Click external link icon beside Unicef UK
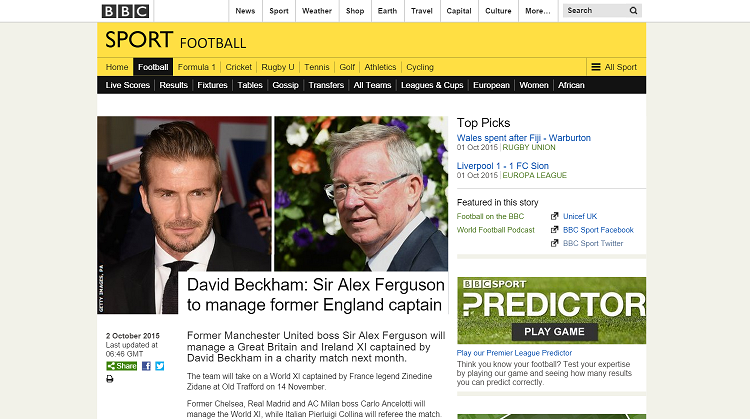 [x=554, y=216]
